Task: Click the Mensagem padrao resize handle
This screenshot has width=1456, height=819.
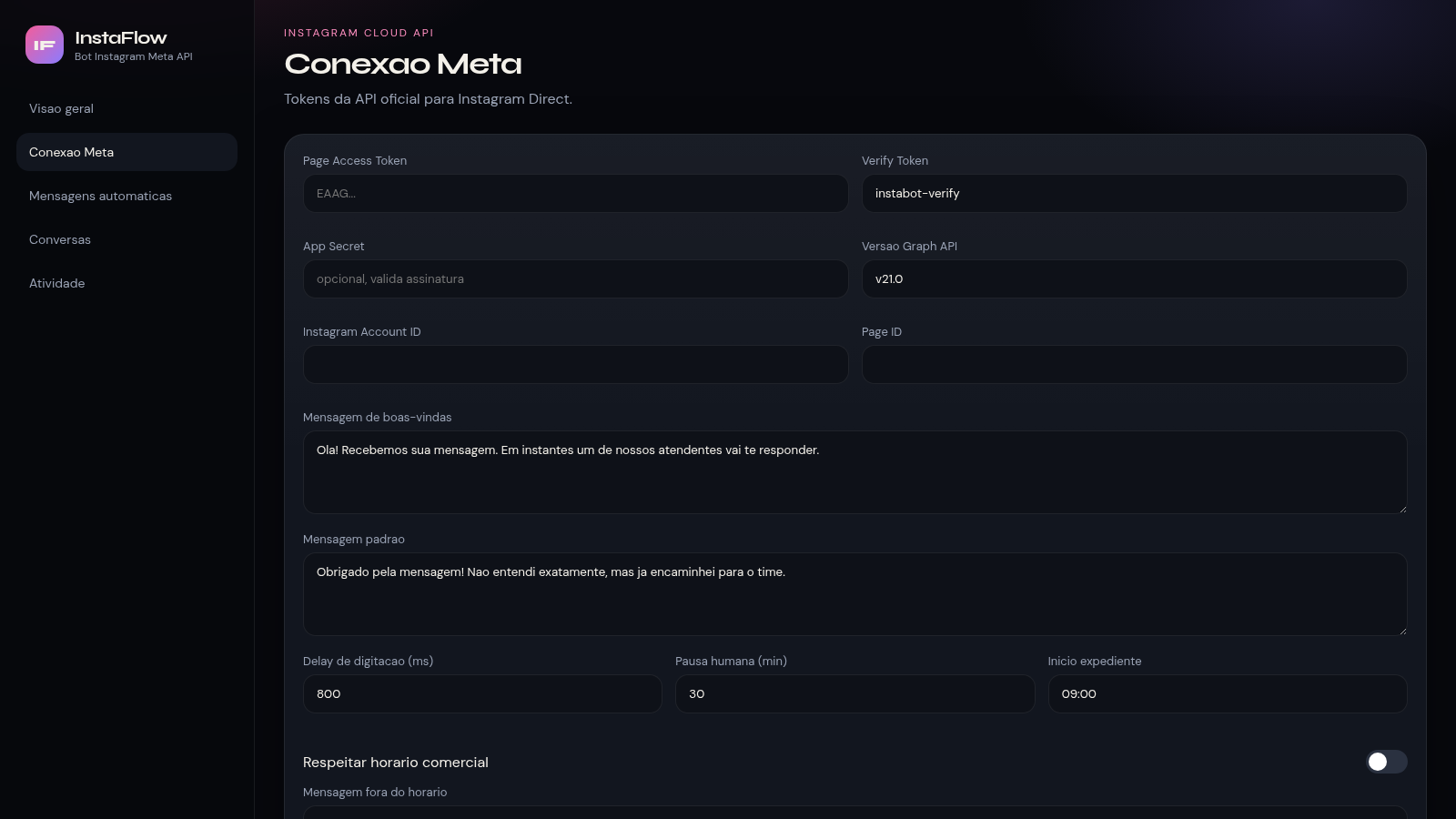Action: click(1401, 631)
